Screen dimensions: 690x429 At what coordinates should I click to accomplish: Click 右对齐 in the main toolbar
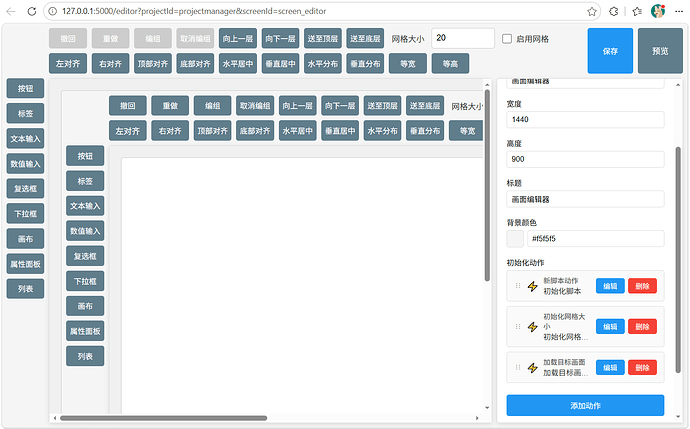[110, 64]
